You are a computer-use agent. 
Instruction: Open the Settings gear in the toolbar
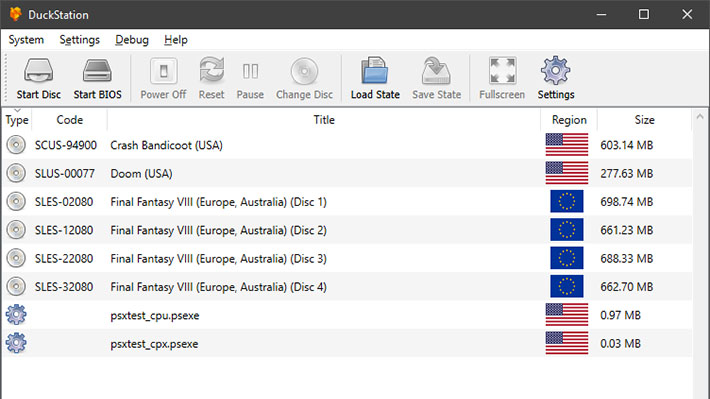[556, 70]
